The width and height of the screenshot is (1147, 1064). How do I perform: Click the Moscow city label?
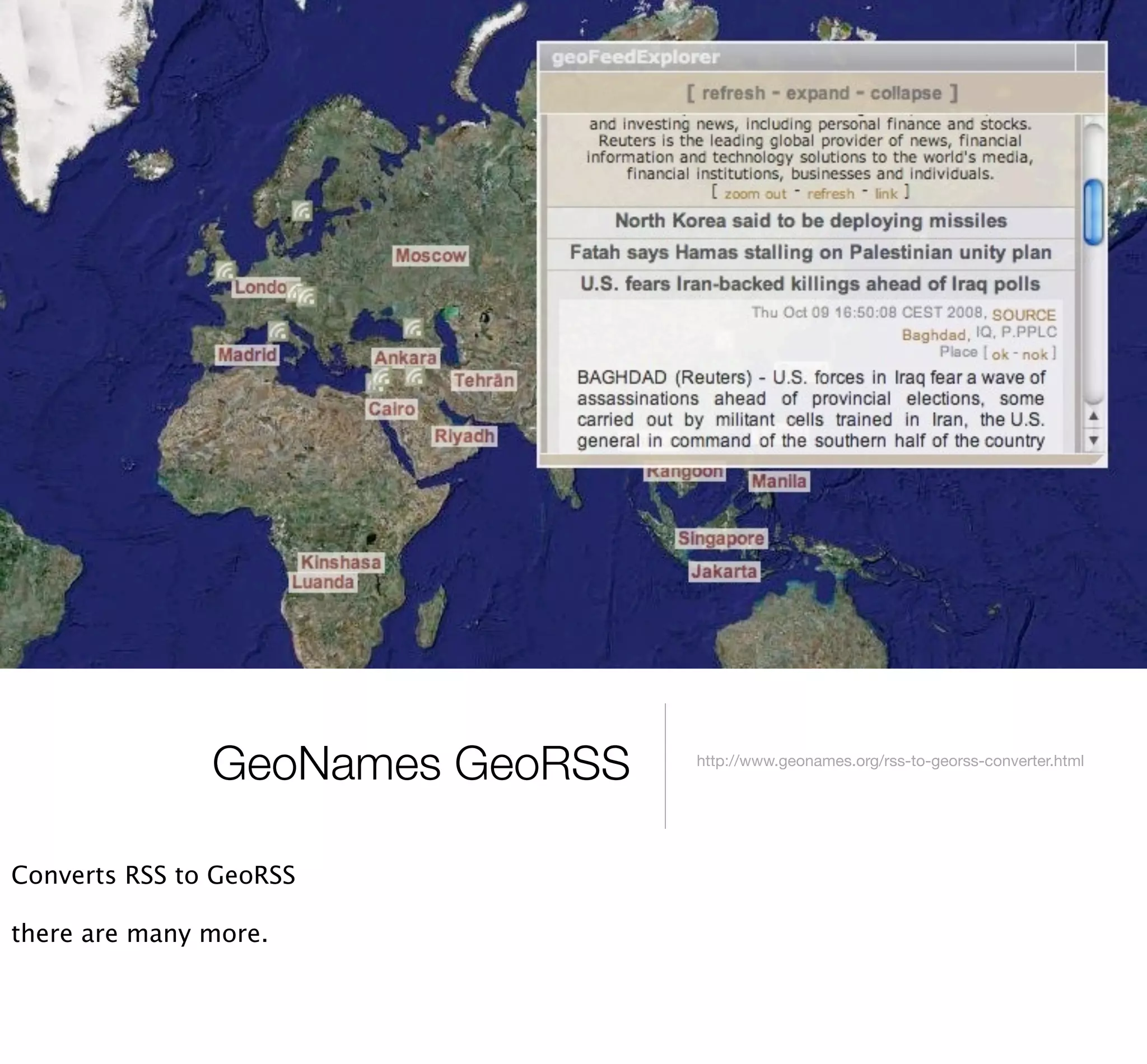tap(430, 255)
